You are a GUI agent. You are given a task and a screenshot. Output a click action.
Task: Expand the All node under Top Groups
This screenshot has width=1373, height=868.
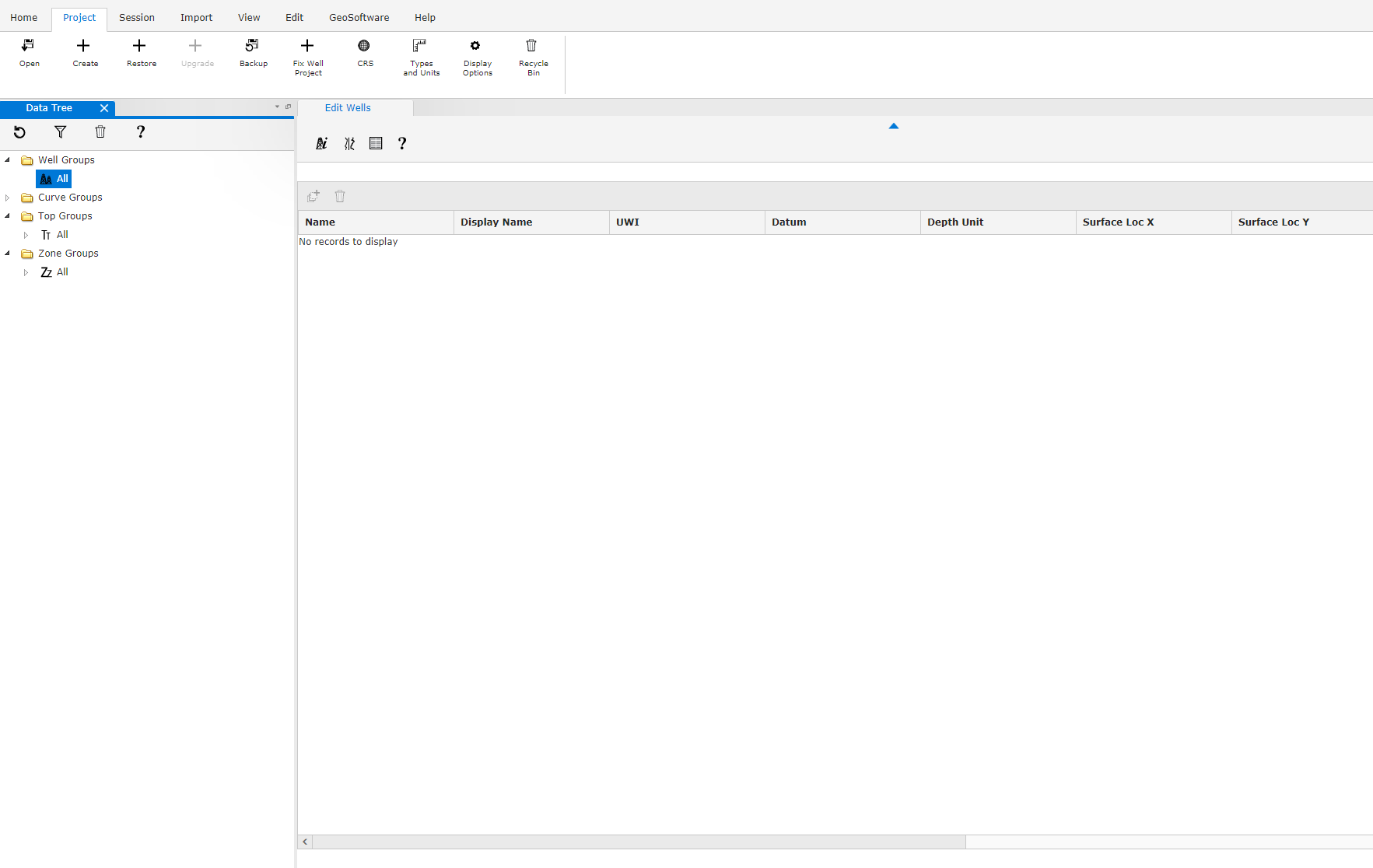(x=26, y=235)
